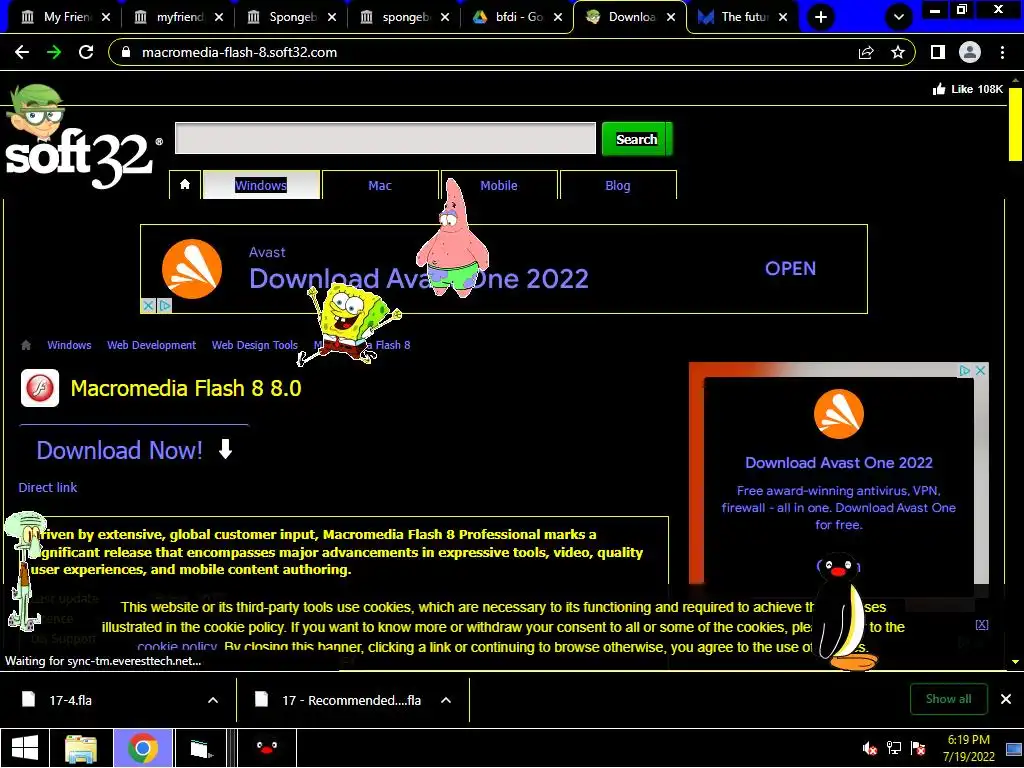Close the banner ad via X icon
Image resolution: width=1024 pixels, height=768 pixels.
[148, 306]
